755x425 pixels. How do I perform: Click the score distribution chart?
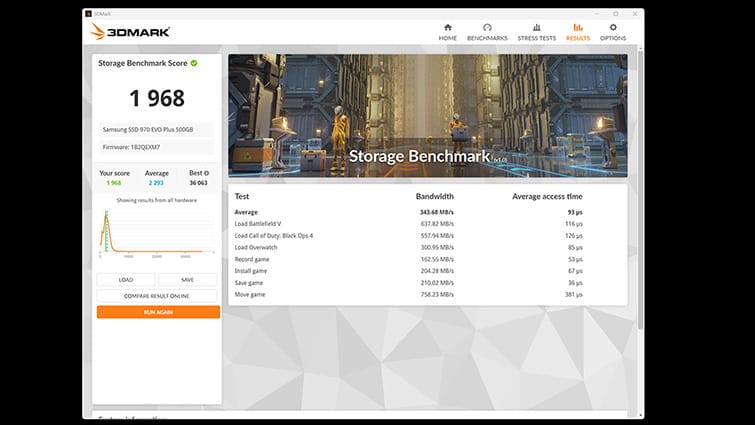[x=156, y=232]
